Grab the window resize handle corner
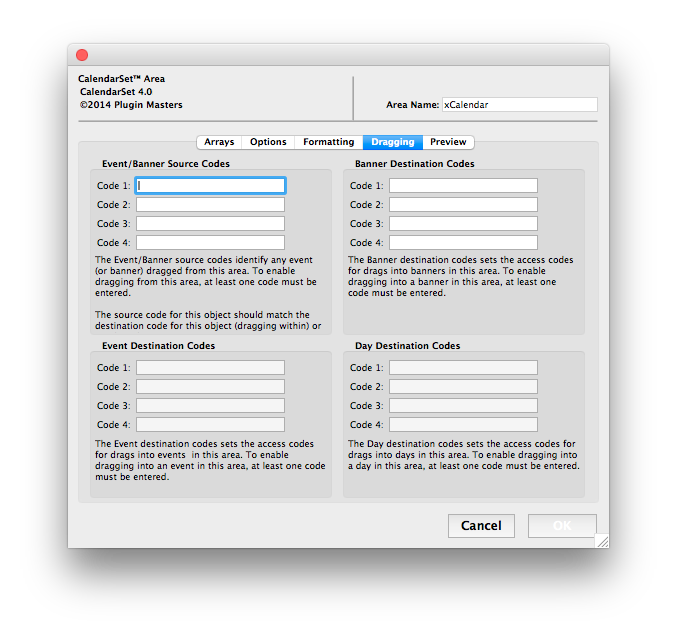Viewport: 677px width, 640px height. pyautogui.click(x=602, y=541)
